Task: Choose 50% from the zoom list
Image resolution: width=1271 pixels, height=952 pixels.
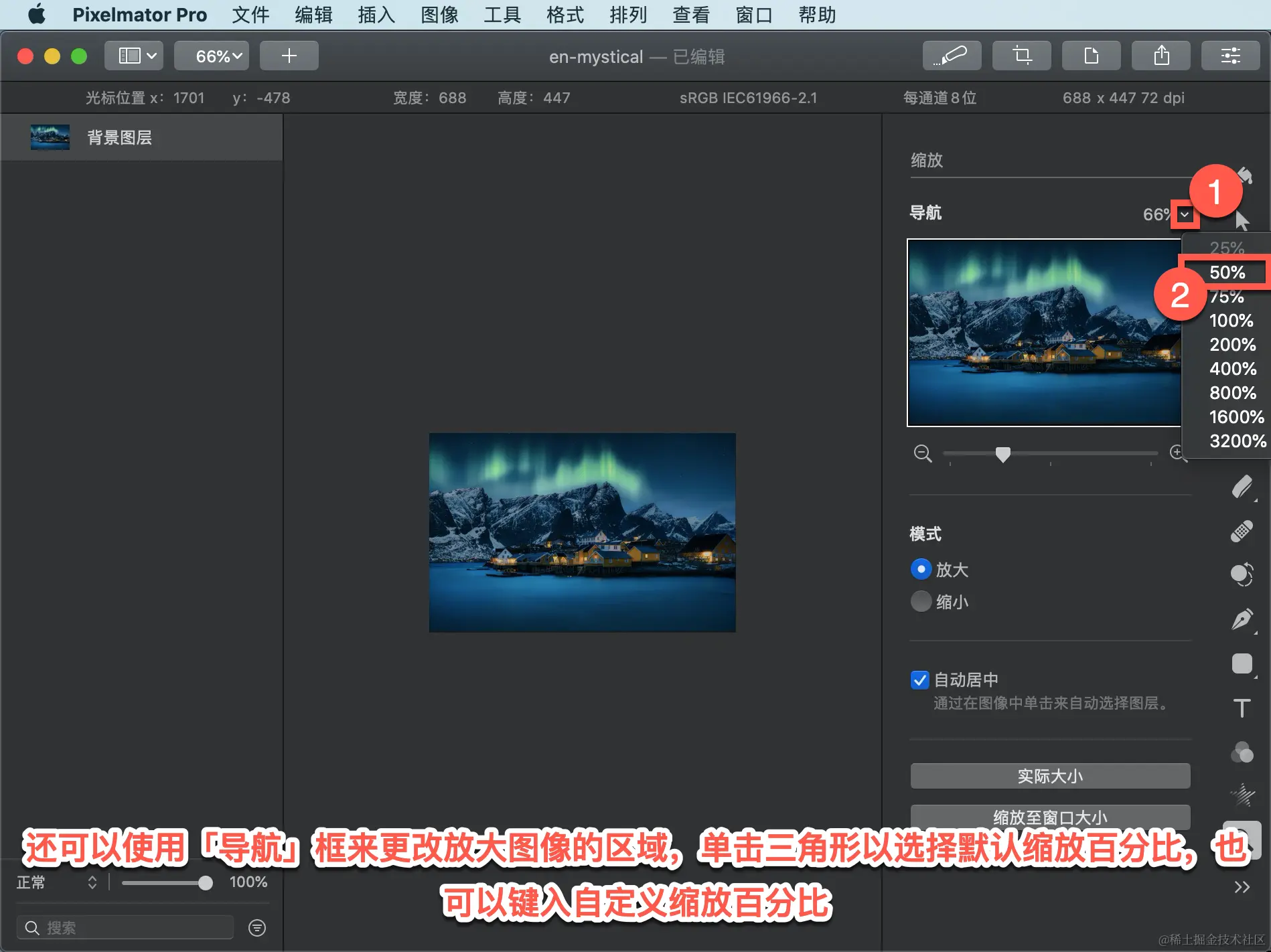Action: [x=1227, y=272]
